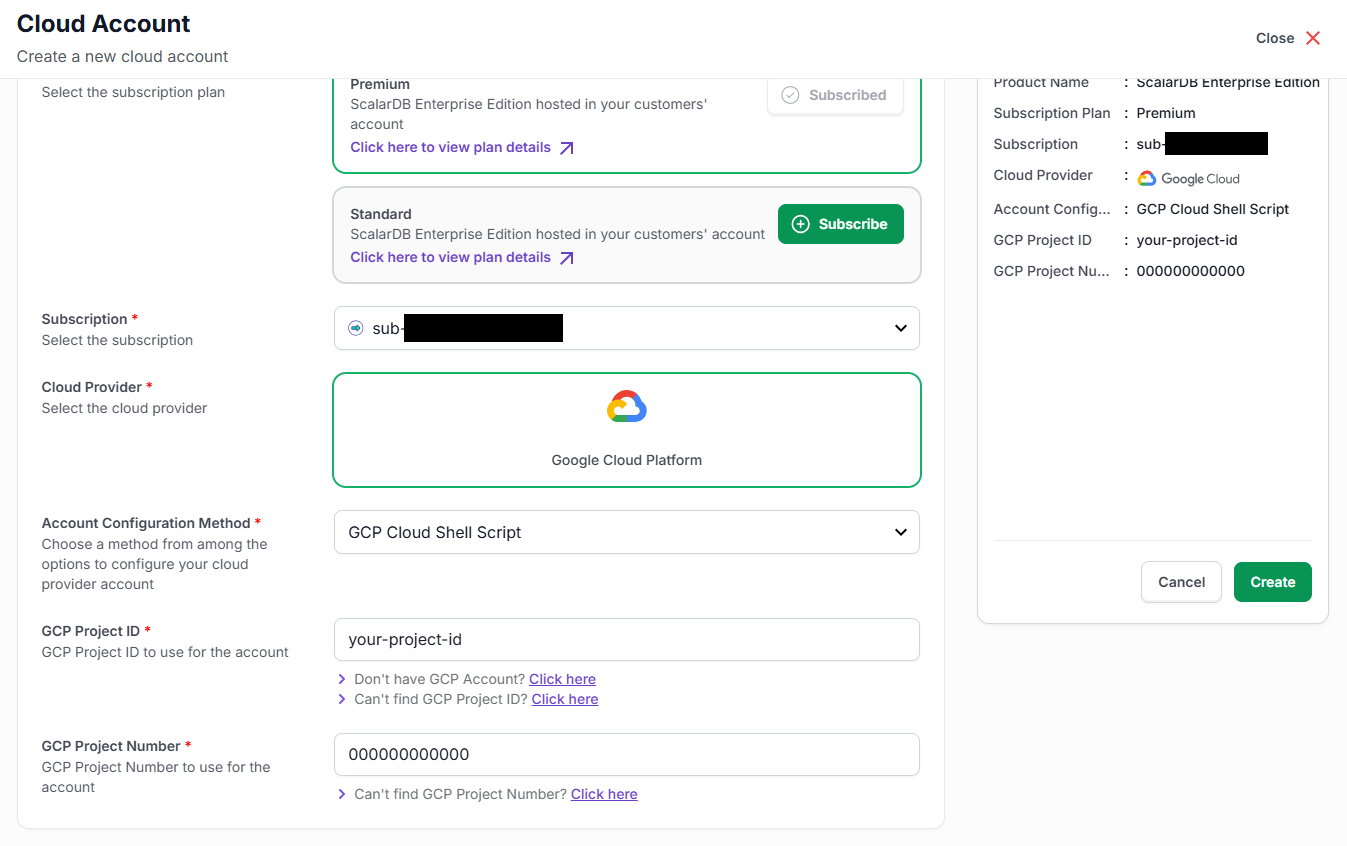Click the subscription badge icon in the Subscription field
The image size is (1347, 846).
356,328
